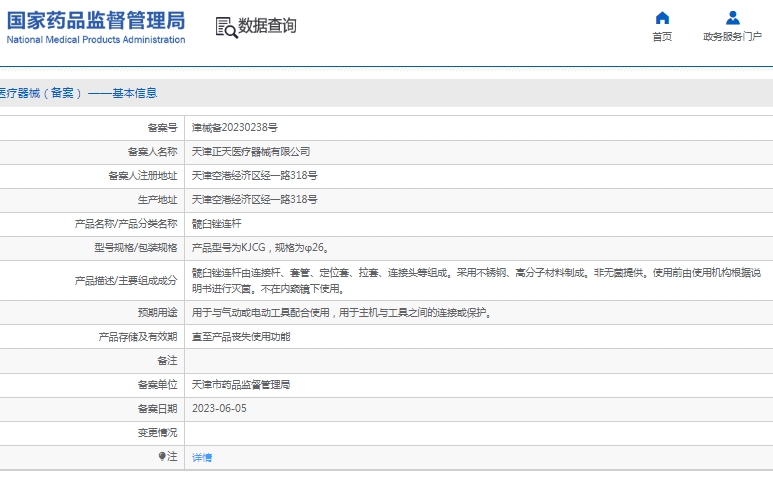Click the 备案人名称 value 天津正天医疗器械有限公司
This screenshot has width=773, height=479.
click(251, 152)
